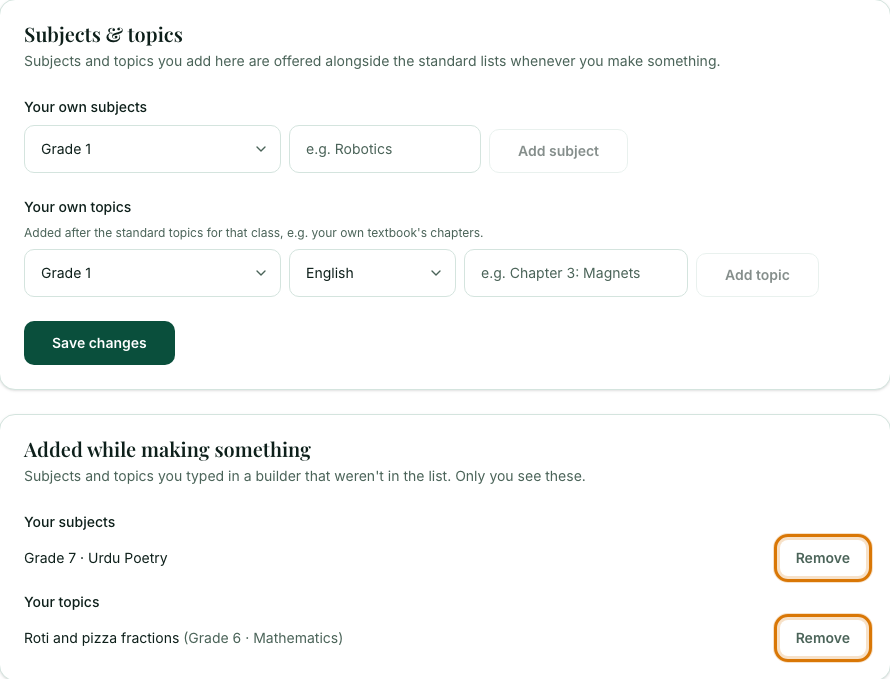
Task: Open the Grade 1 dropdown under Your own topics
Action: click(x=152, y=273)
